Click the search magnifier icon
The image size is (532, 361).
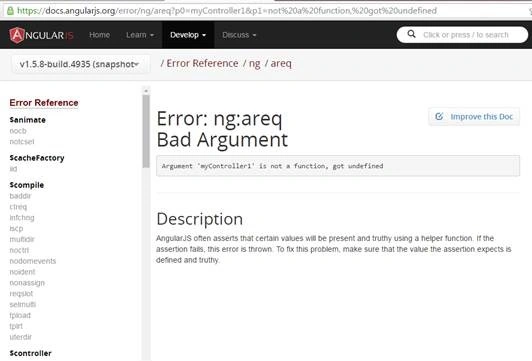point(411,34)
